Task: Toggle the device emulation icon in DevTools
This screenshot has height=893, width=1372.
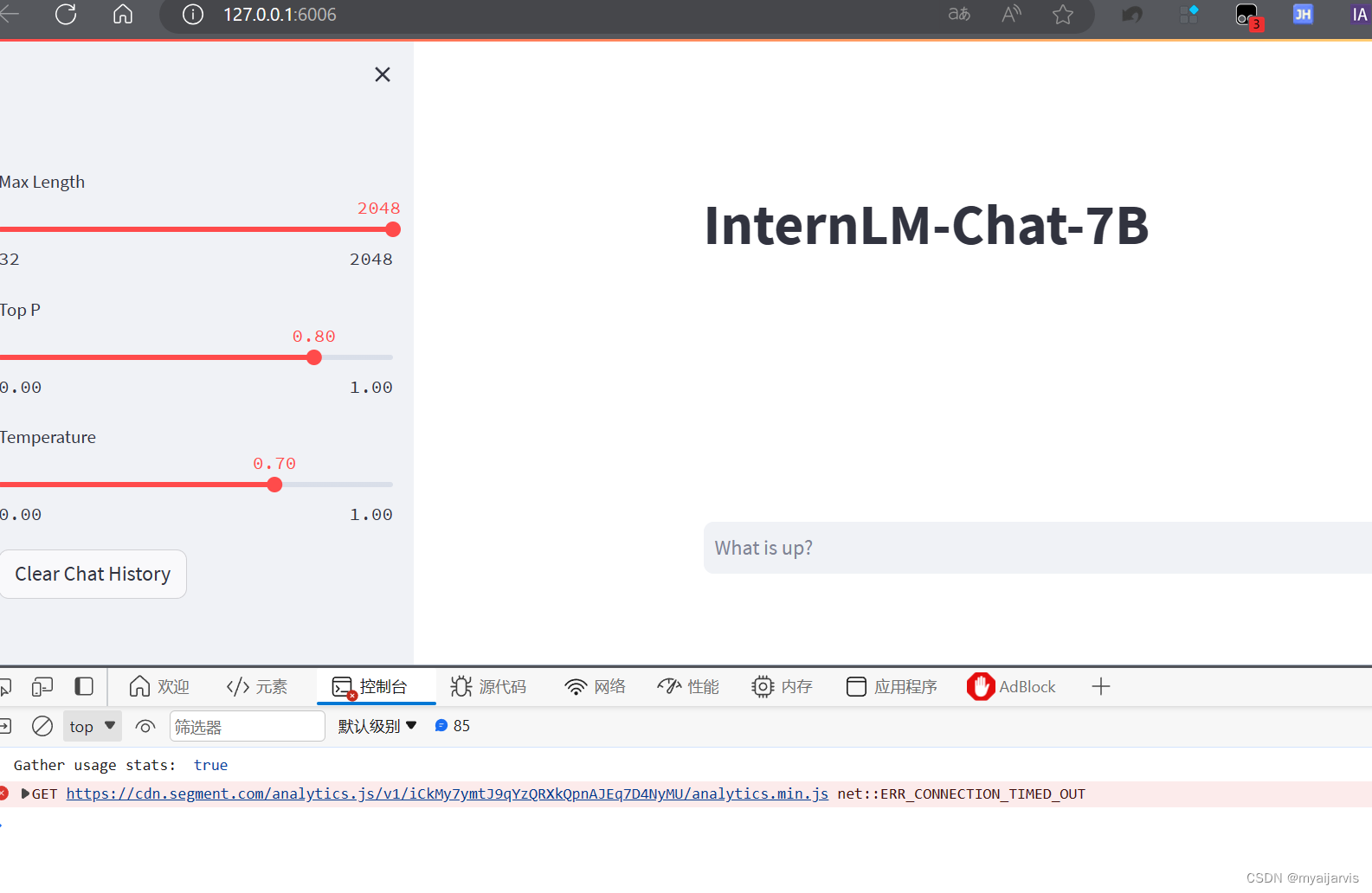Action: [42, 687]
